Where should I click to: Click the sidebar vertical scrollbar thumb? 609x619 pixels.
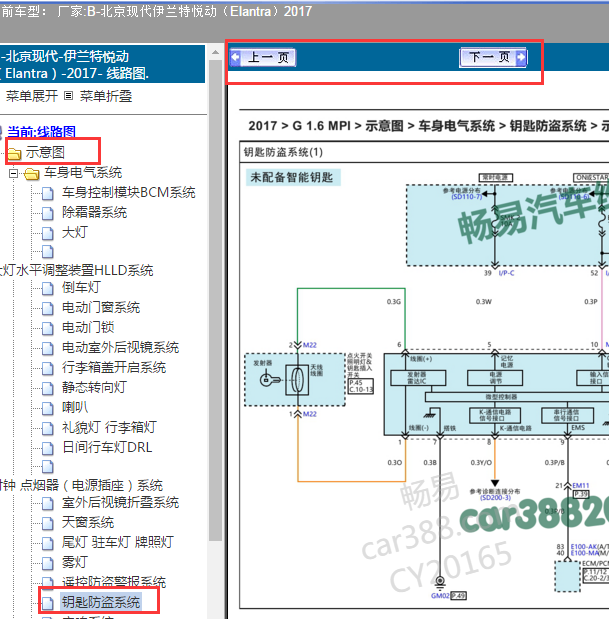click(215, 300)
